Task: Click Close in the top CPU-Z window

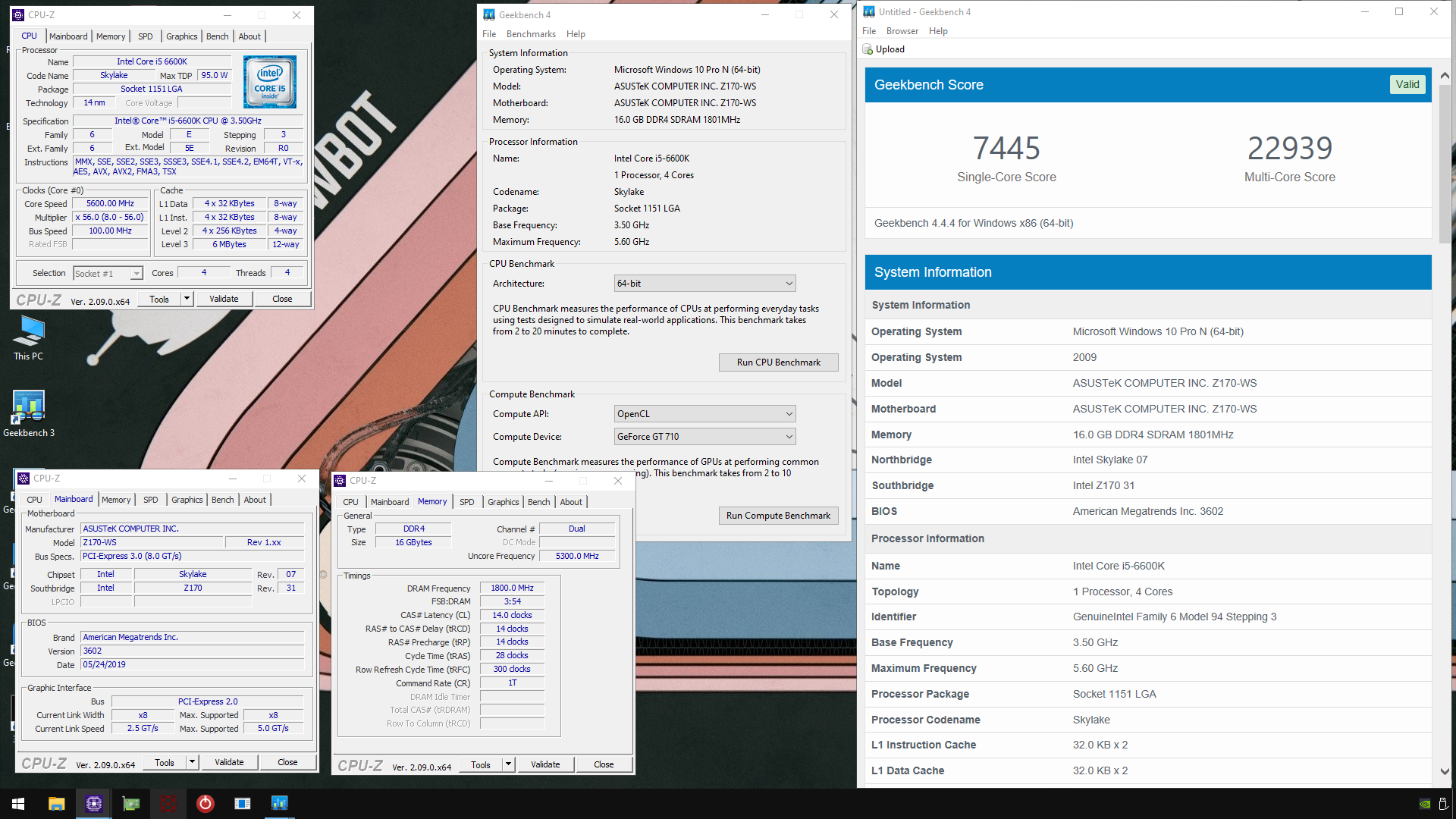Action: [x=282, y=299]
